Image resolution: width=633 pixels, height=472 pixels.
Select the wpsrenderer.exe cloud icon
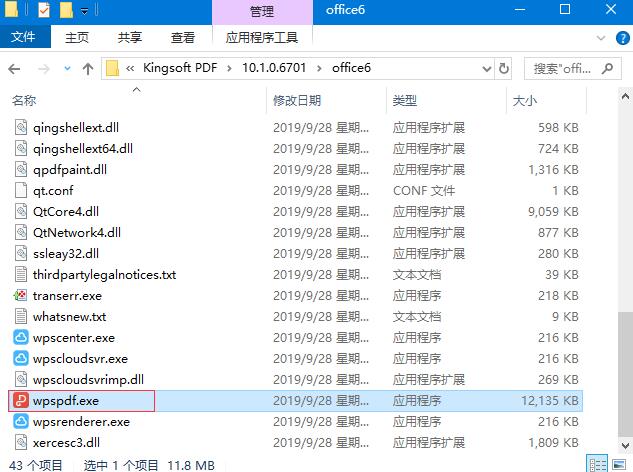tap(20, 422)
